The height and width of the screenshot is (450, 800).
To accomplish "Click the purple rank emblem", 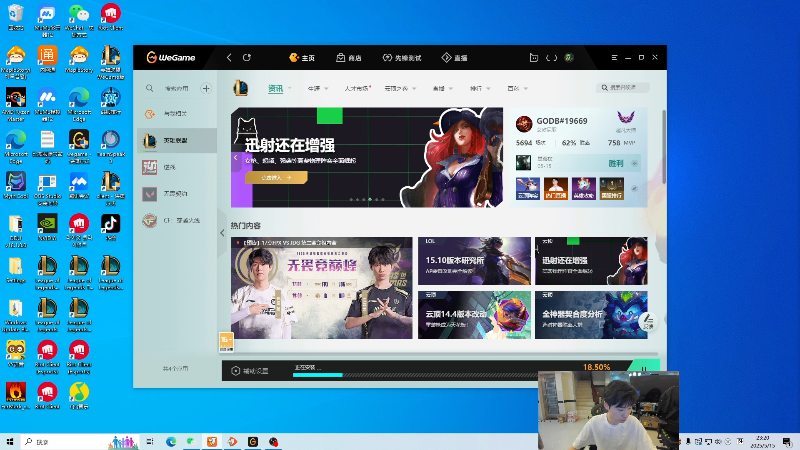I will (x=626, y=118).
